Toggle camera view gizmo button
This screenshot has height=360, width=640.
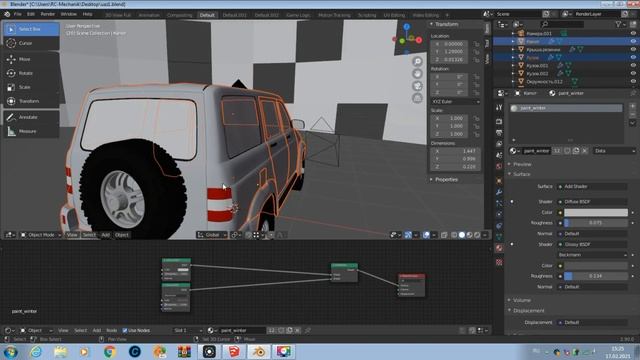(x=417, y=86)
